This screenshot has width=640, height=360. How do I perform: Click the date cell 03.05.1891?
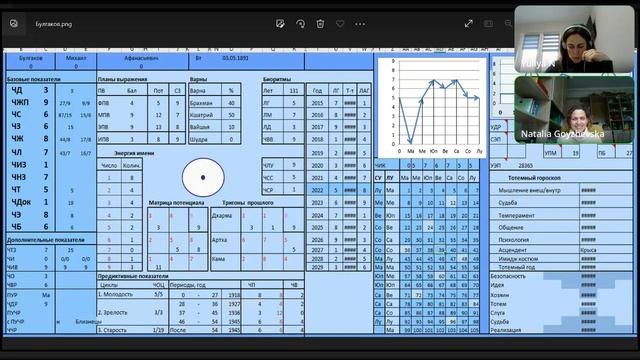pyautogui.click(x=235, y=58)
